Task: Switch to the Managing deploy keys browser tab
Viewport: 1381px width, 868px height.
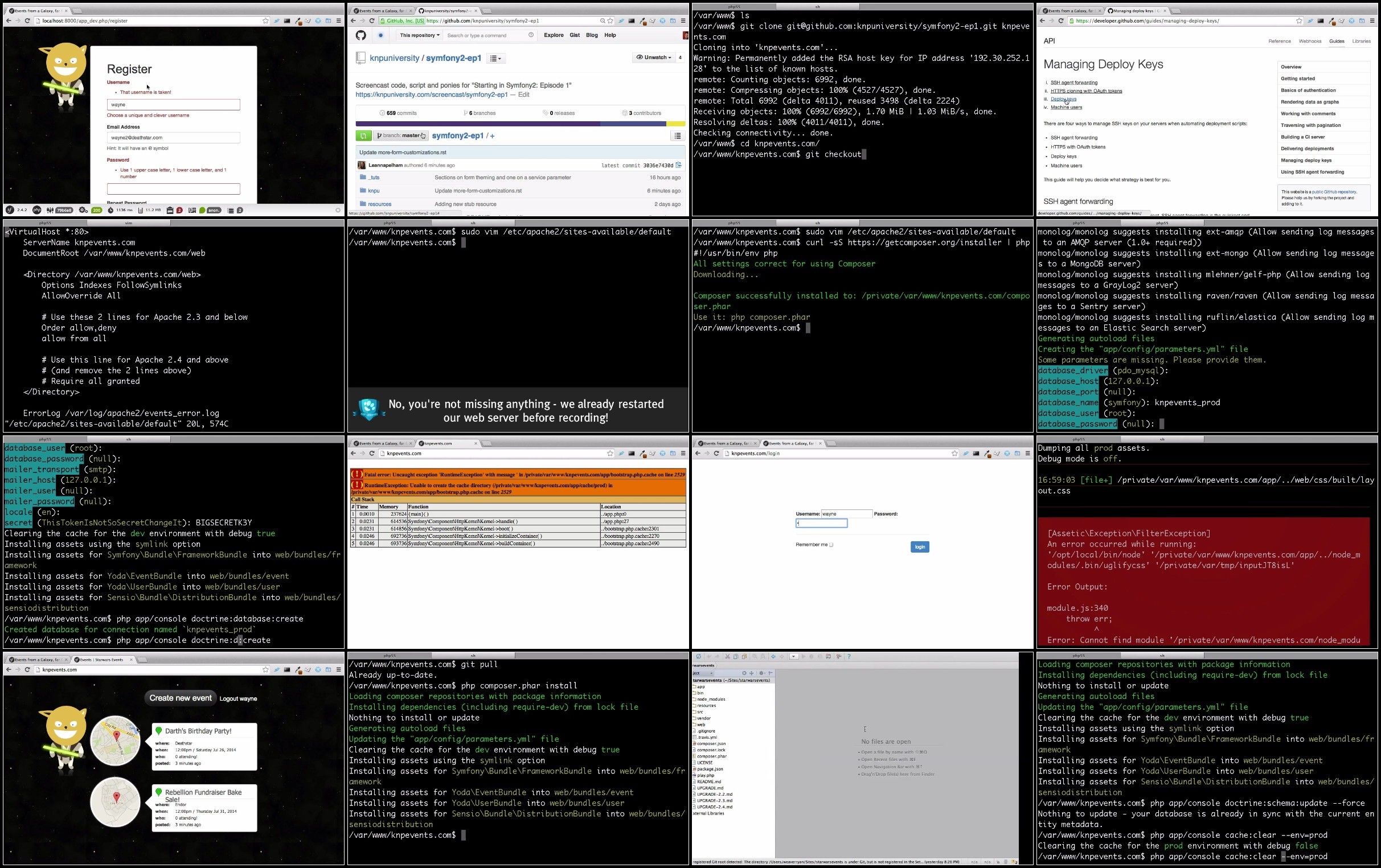Action: [x=1136, y=11]
